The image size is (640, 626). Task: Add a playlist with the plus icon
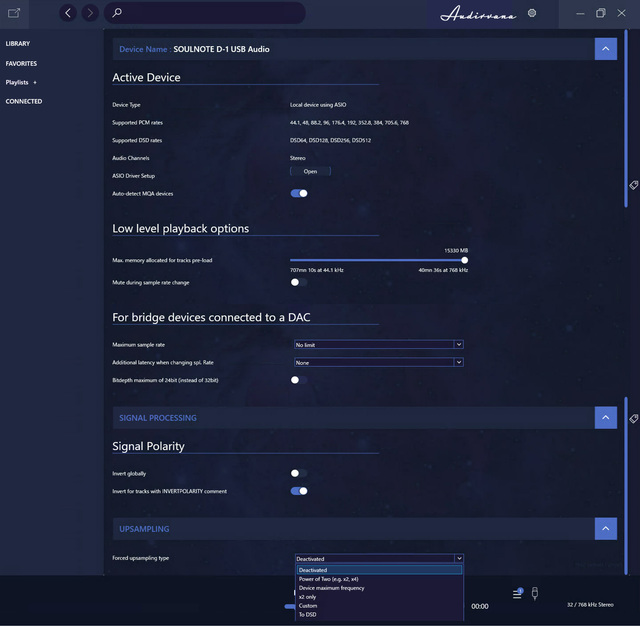(x=35, y=82)
